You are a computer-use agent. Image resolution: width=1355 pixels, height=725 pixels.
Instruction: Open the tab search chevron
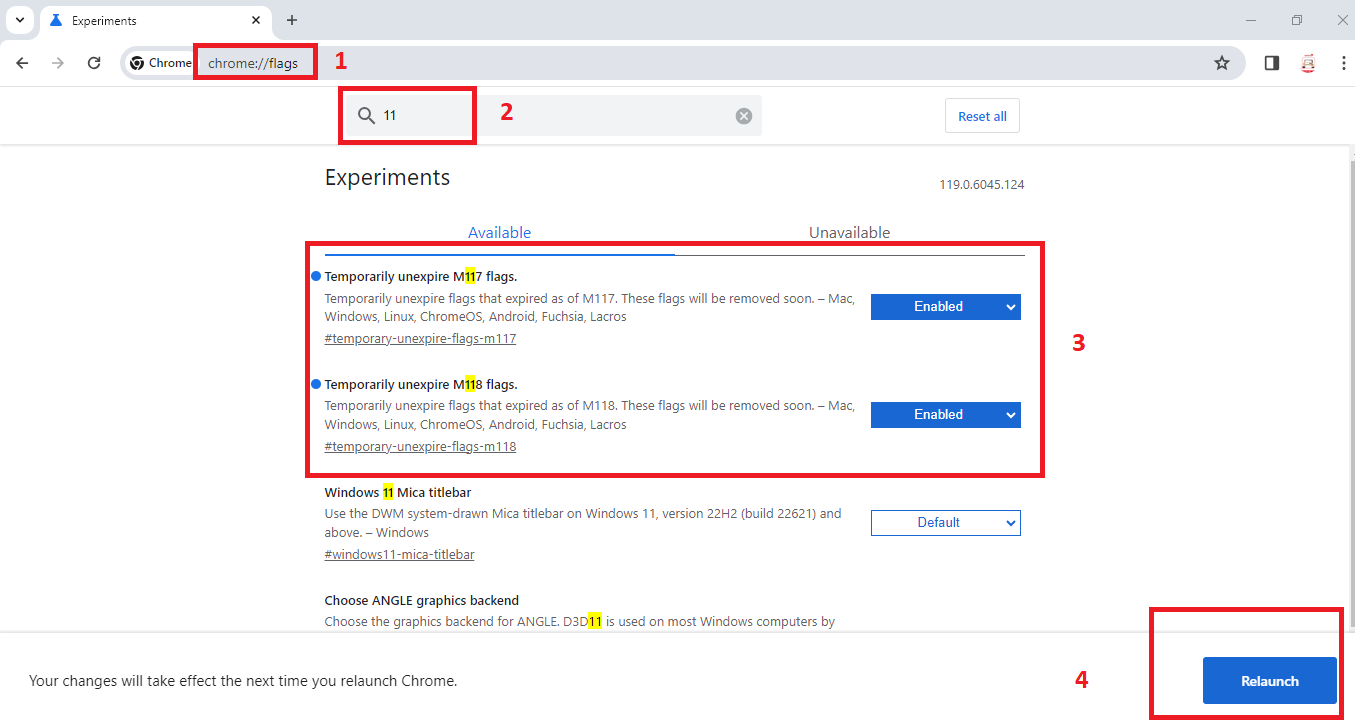pyautogui.click(x=19, y=20)
